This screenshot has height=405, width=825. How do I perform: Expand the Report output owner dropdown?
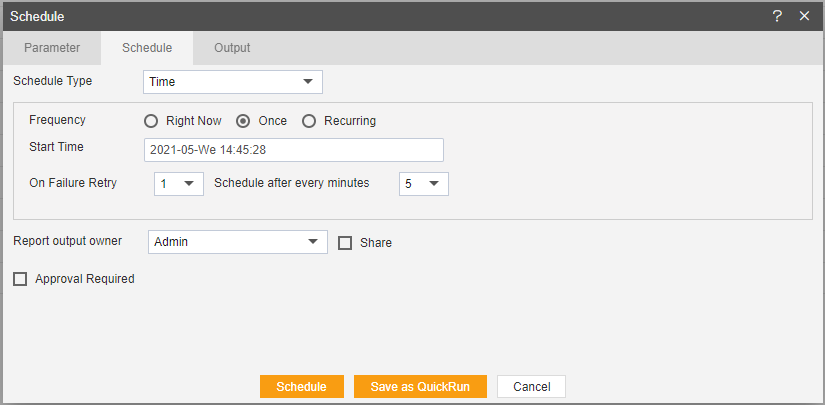(238, 242)
